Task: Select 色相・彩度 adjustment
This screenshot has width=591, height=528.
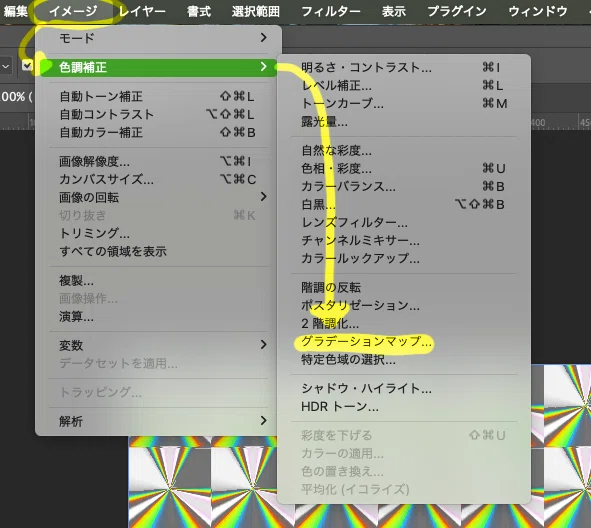Action: [x=404, y=168]
